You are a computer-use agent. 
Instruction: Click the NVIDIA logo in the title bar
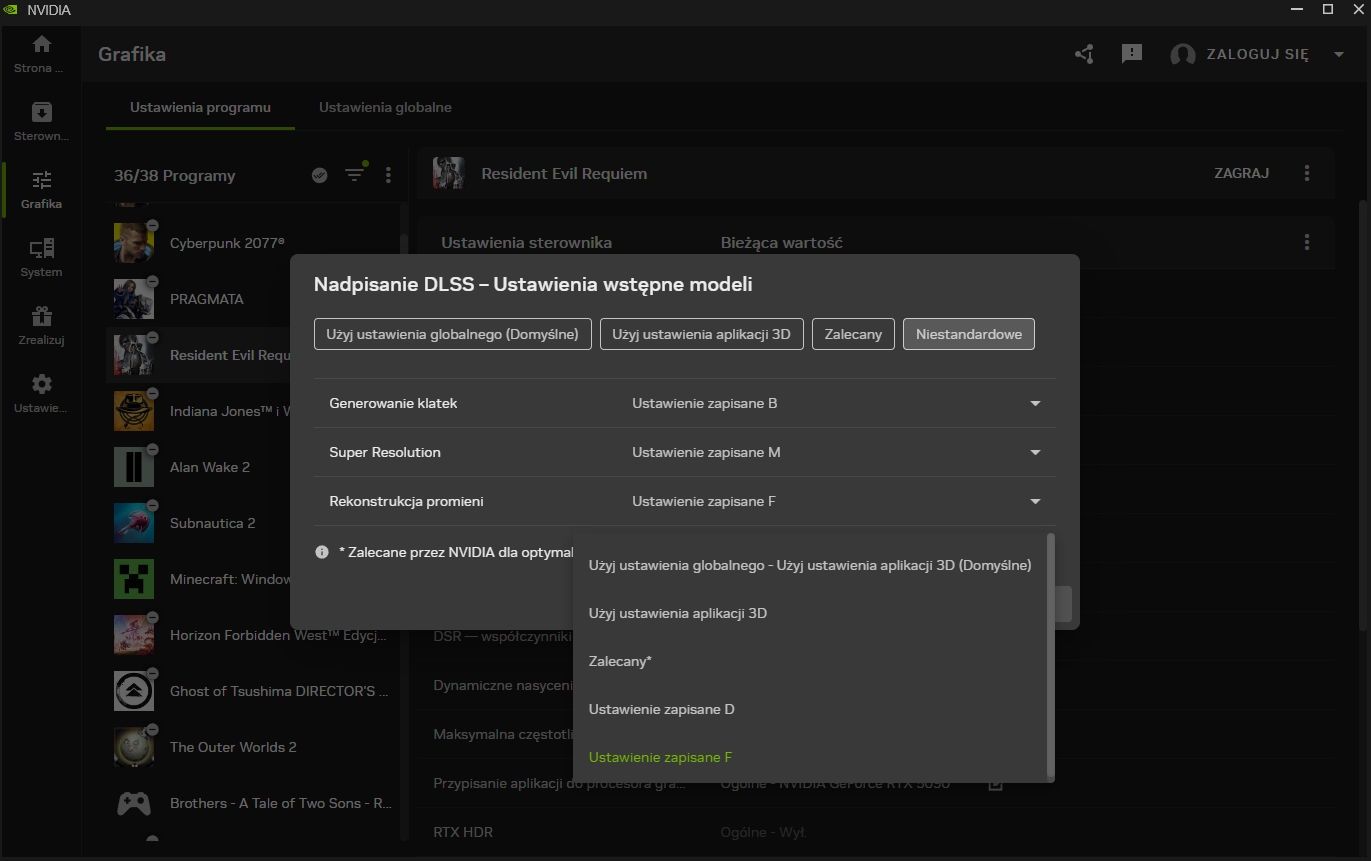point(10,10)
